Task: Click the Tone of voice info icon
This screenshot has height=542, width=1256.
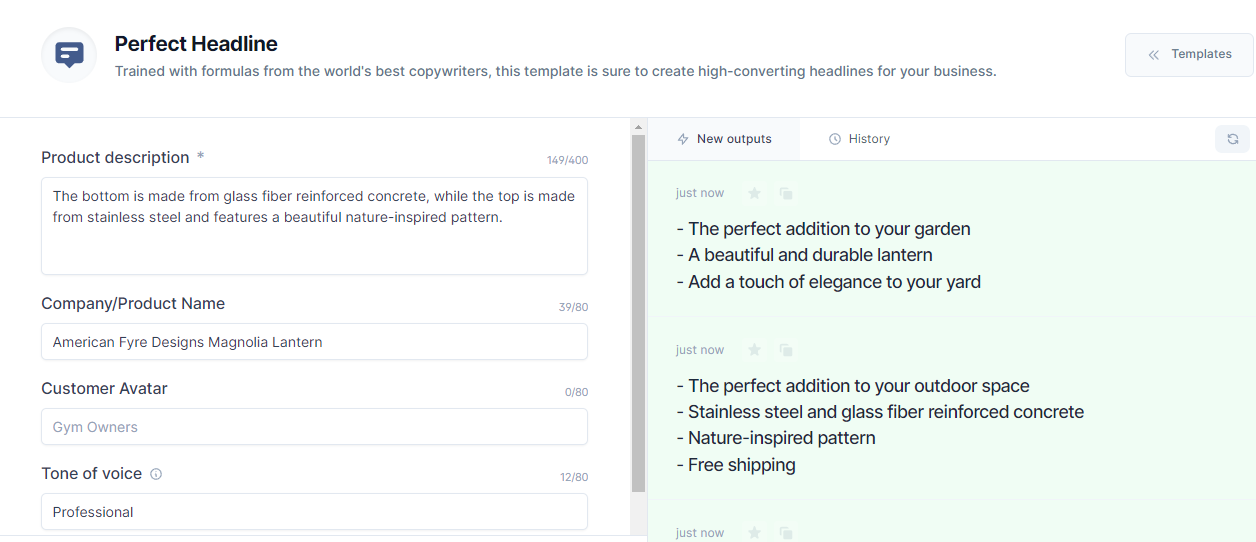Action: 156,474
